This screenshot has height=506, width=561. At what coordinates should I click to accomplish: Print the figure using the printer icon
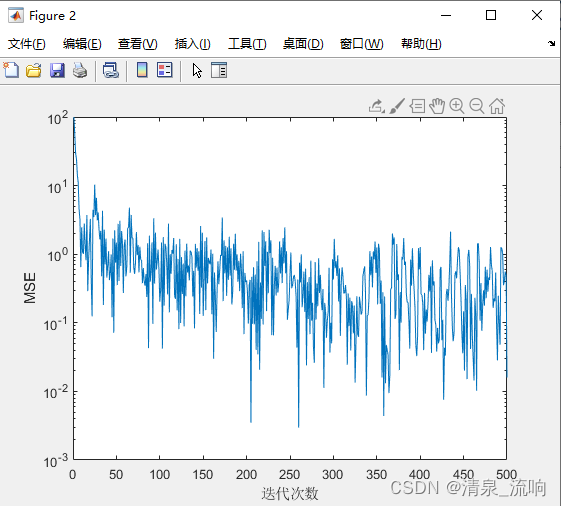pyautogui.click(x=80, y=70)
